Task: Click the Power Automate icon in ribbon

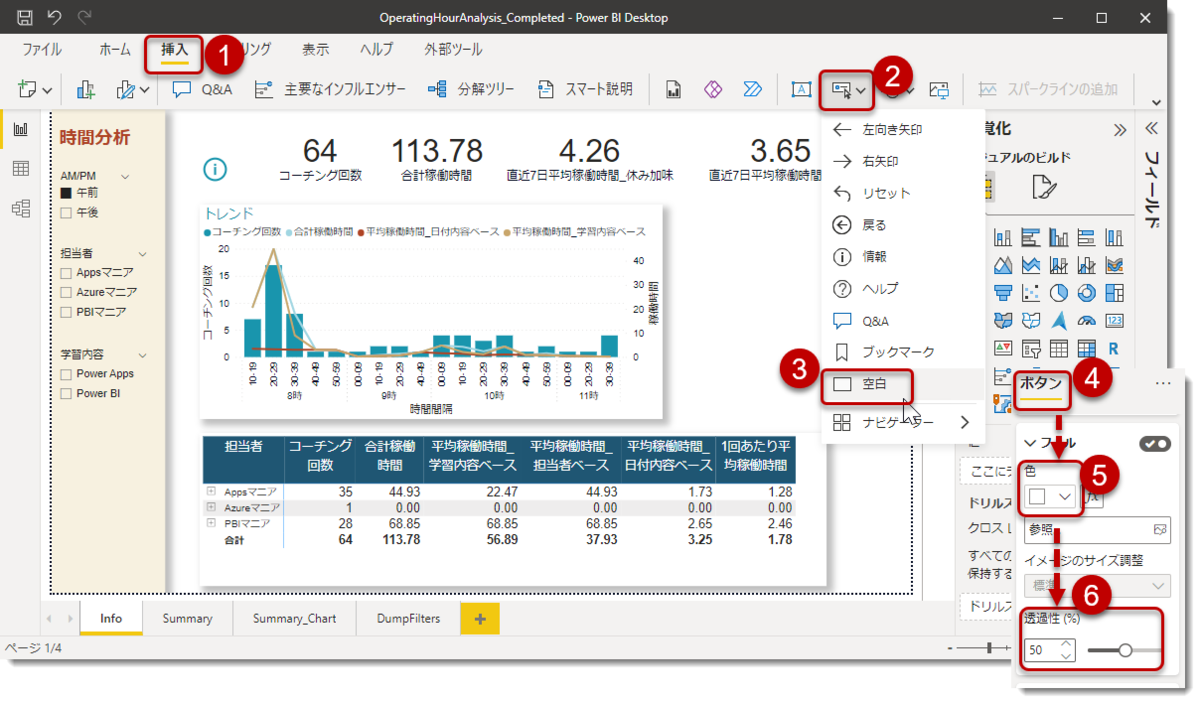Action: coord(752,90)
